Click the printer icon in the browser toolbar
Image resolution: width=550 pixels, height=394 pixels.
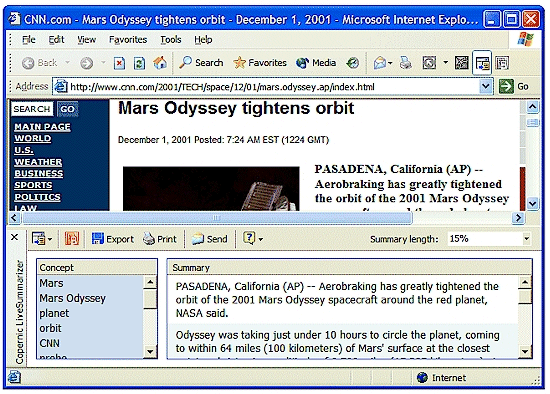(x=405, y=63)
